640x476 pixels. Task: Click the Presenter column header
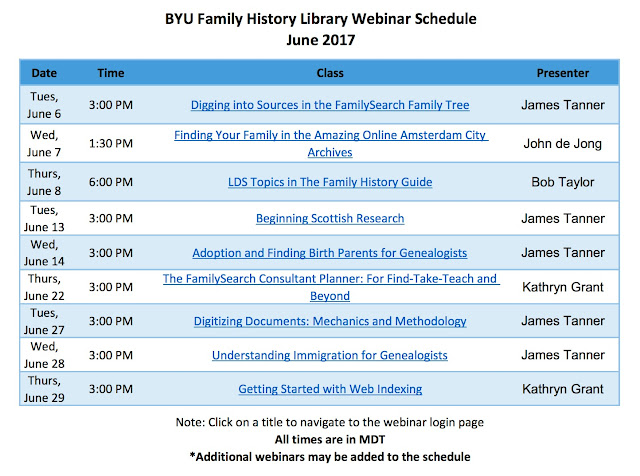click(x=562, y=73)
